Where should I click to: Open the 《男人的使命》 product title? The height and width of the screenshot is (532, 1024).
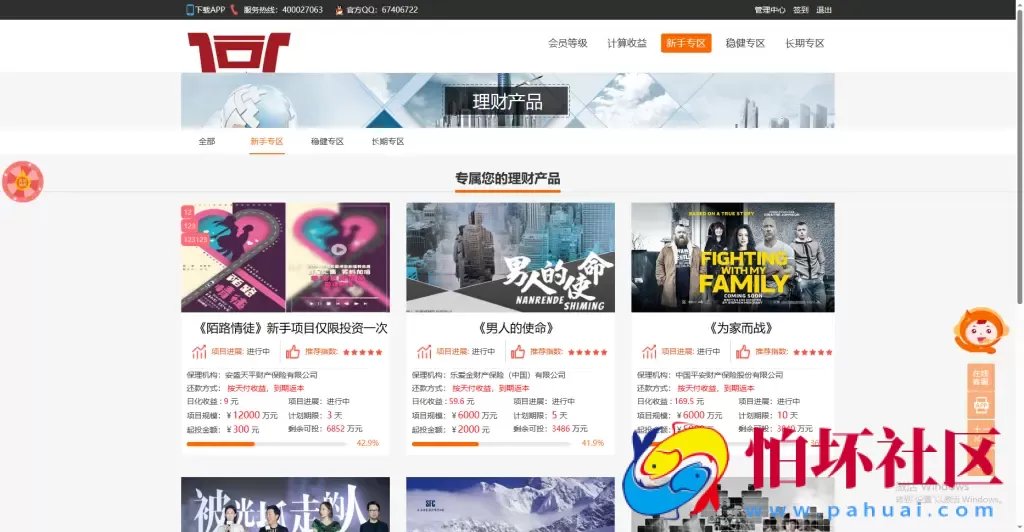(x=516, y=328)
